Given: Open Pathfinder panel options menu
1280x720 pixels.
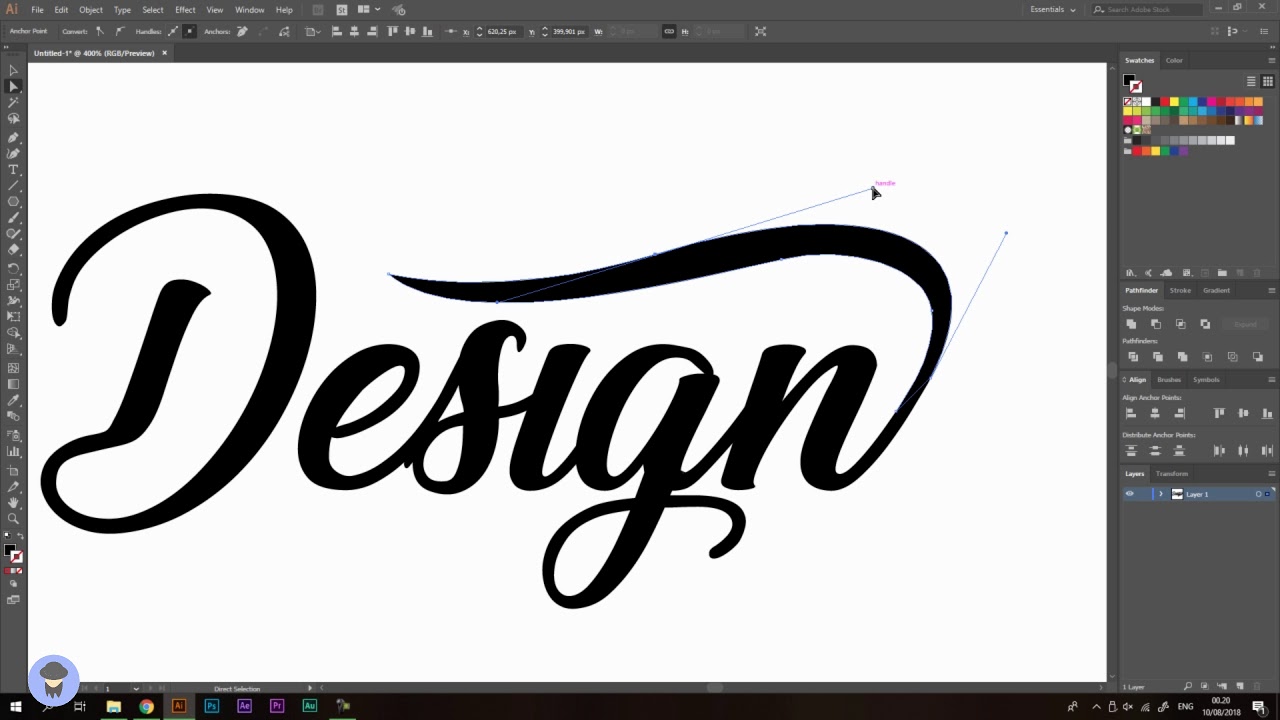Looking at the screenshot, I should pyautogui.click(x=1271, y=290).
